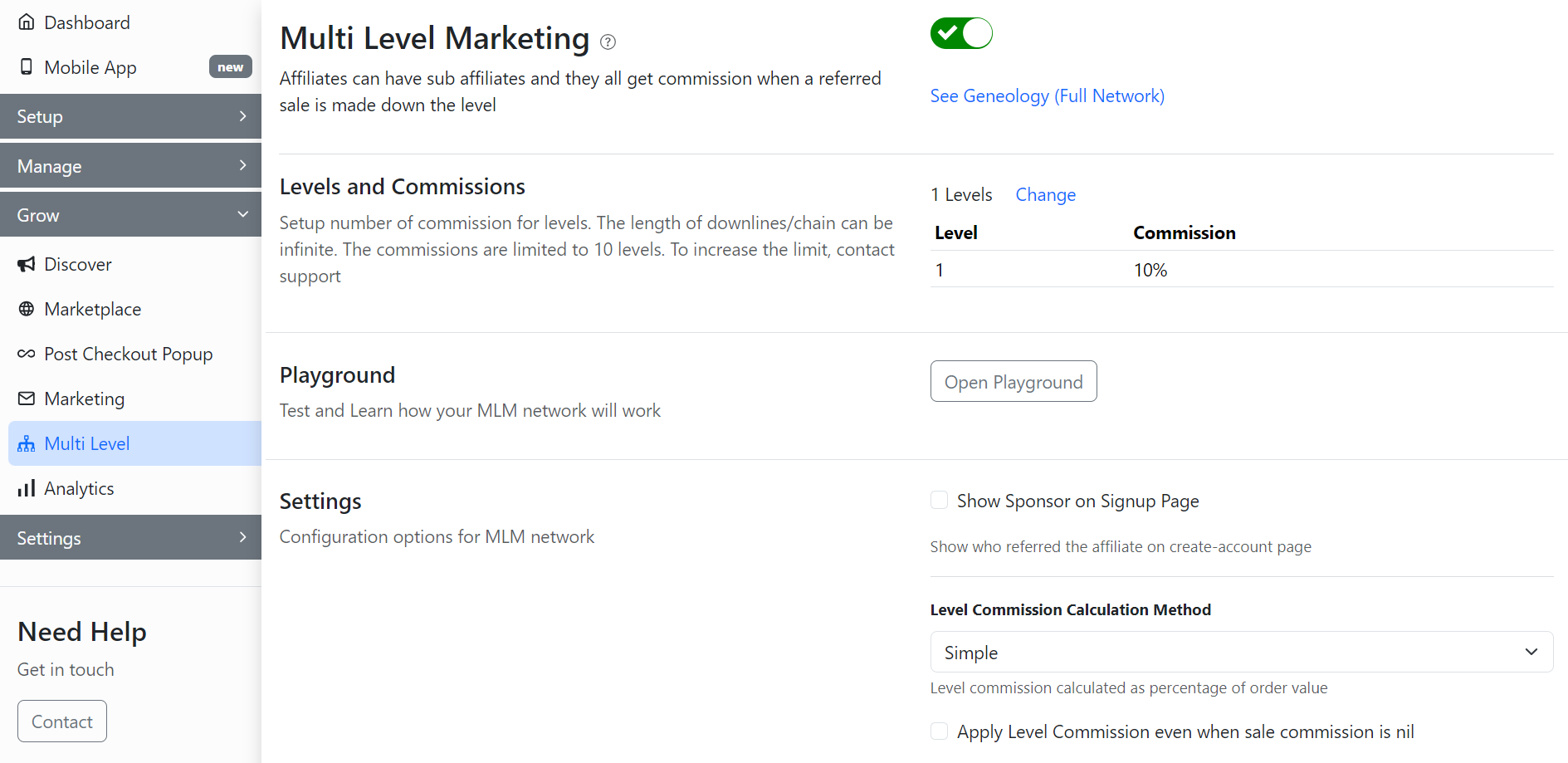Open the Multi Level menu item
The image size is (1568, 763).
coord(87,443)
